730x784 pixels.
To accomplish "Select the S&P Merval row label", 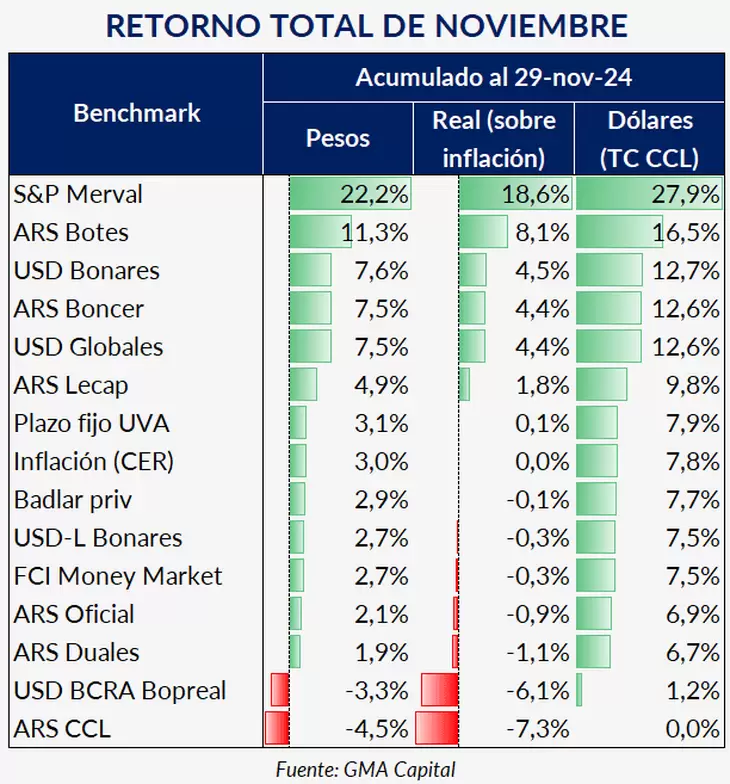I will [78, 194].
